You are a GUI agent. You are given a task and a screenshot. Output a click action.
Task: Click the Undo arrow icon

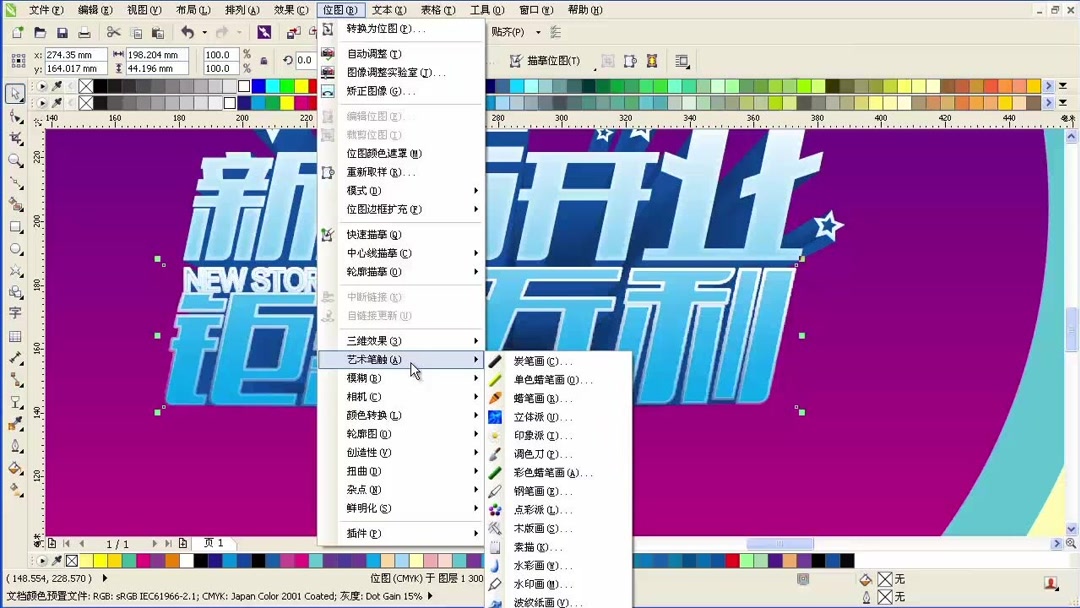point(188,32)
